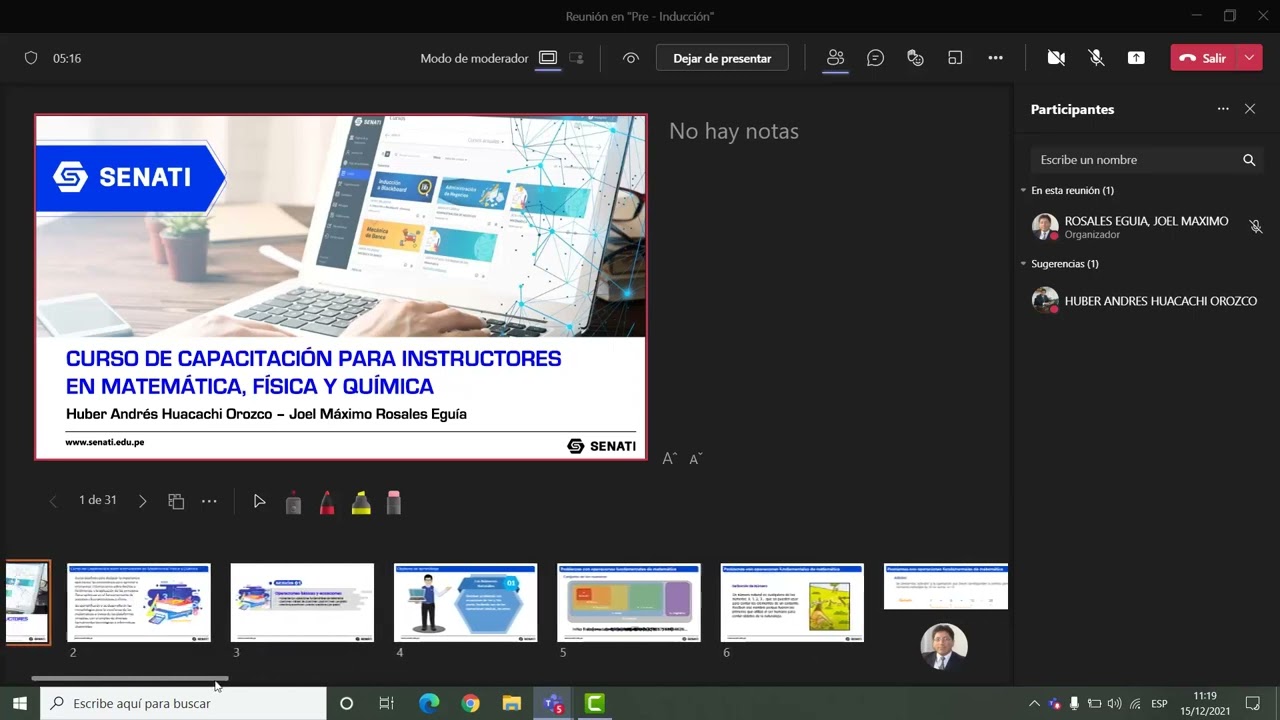Open the volume control in the tray

1114,703
